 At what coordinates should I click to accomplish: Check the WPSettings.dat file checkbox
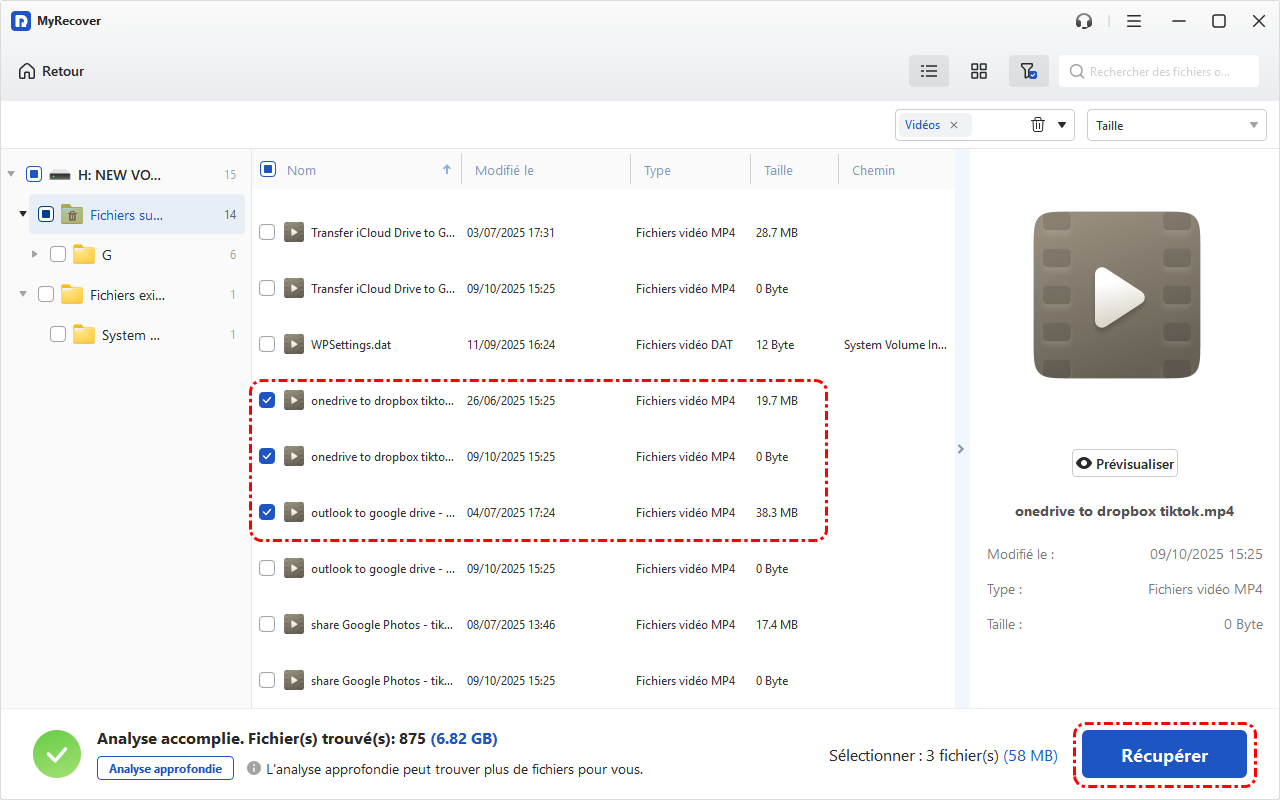point(267,344)
